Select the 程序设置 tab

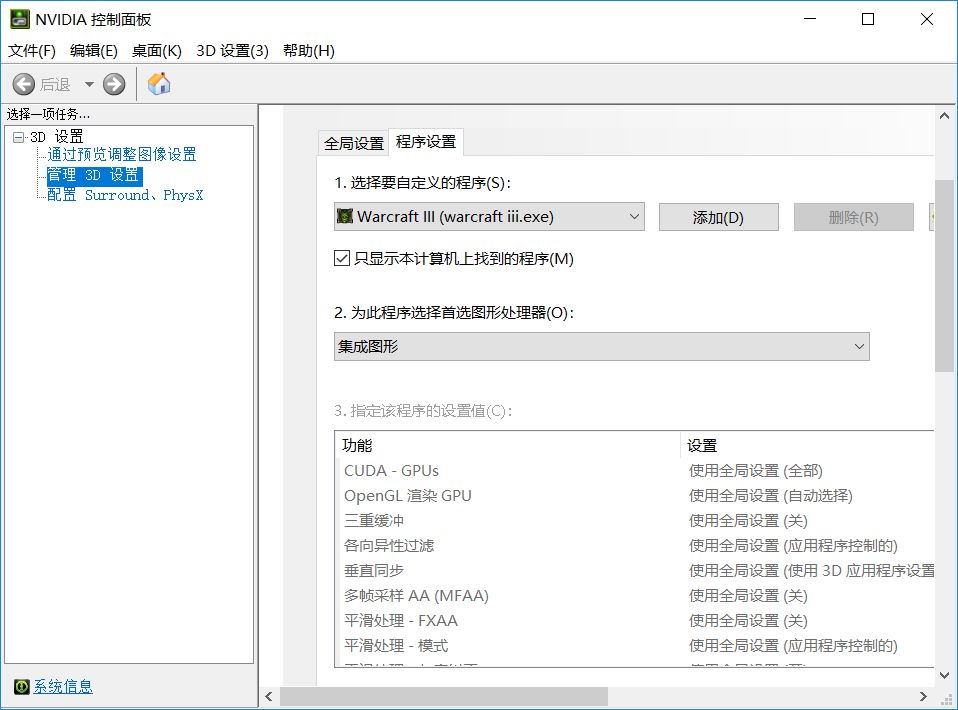pyautogui.click(x=426, y=142)
